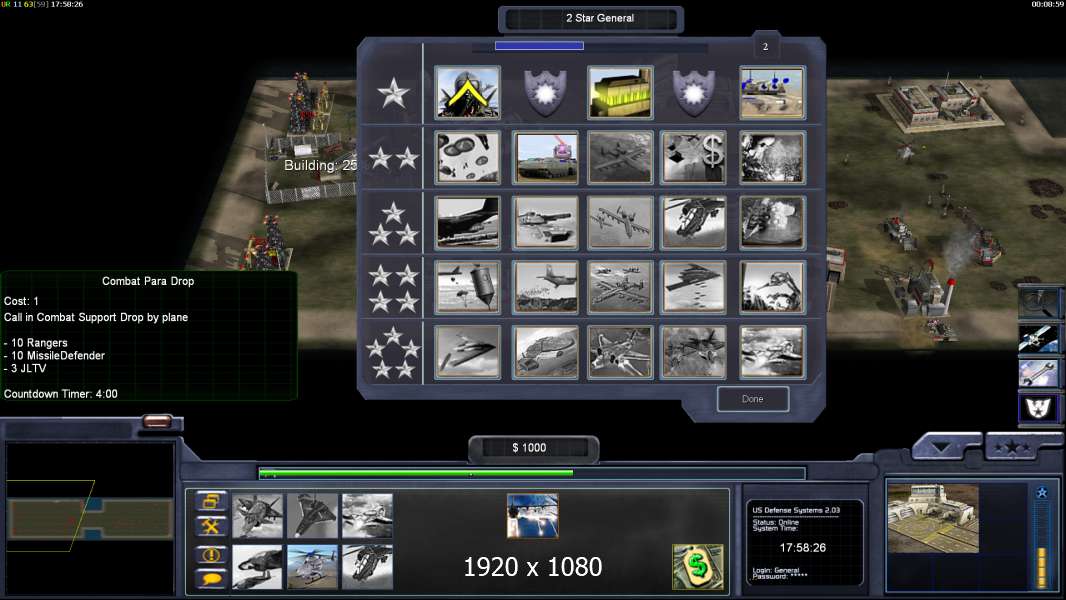This screenshot has width=1066, height=600.
Task: Build the delta-wing stealth jet in command bar
Action: click(x=312, y=516)
